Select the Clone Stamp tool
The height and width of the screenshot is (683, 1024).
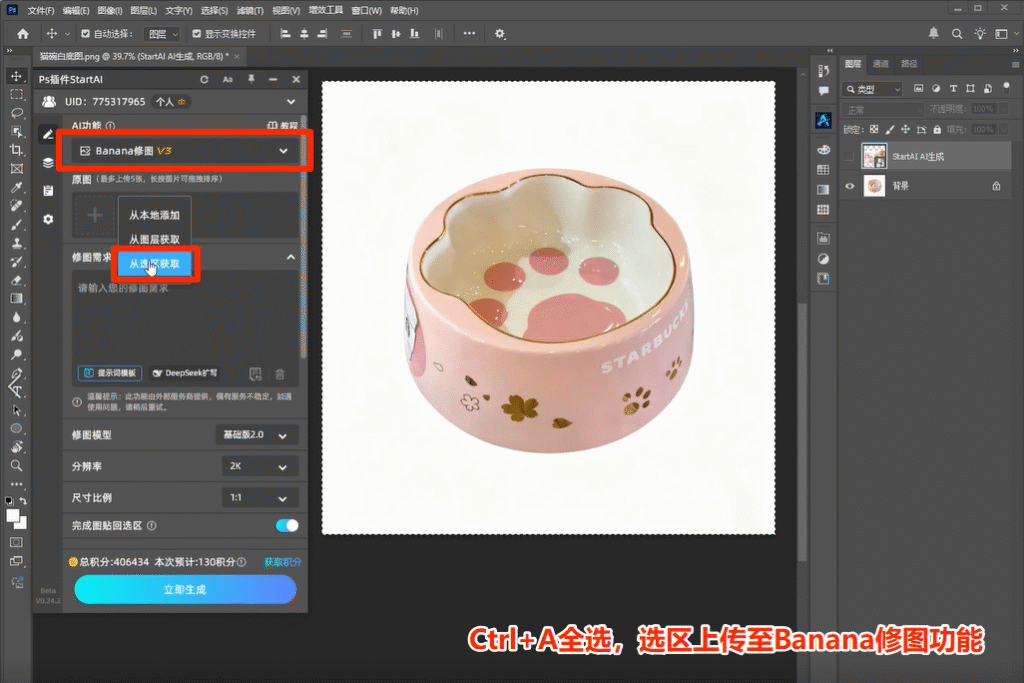coord(16,243)
